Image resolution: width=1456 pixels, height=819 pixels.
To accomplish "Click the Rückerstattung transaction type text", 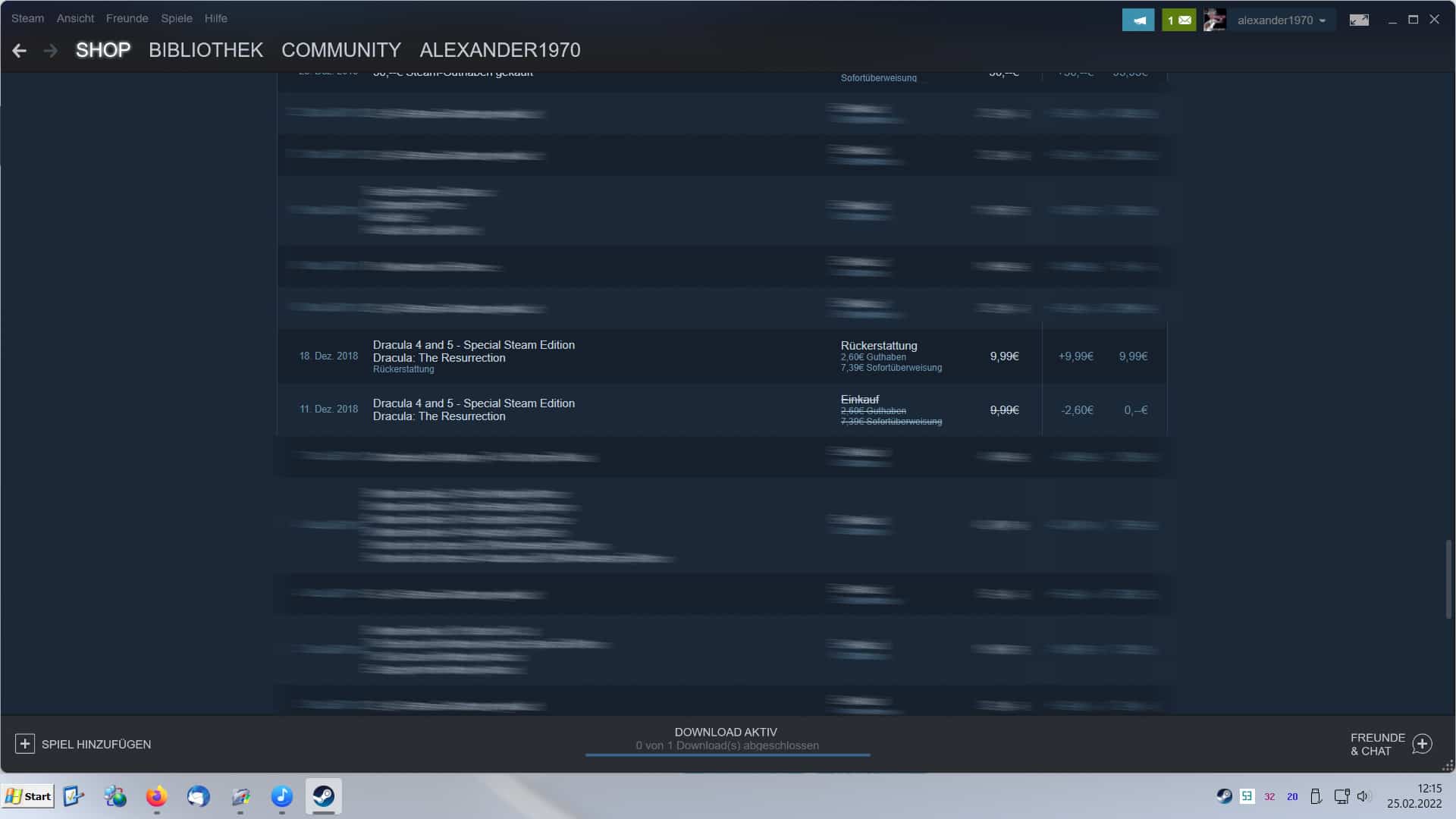I will click(879, 346).
